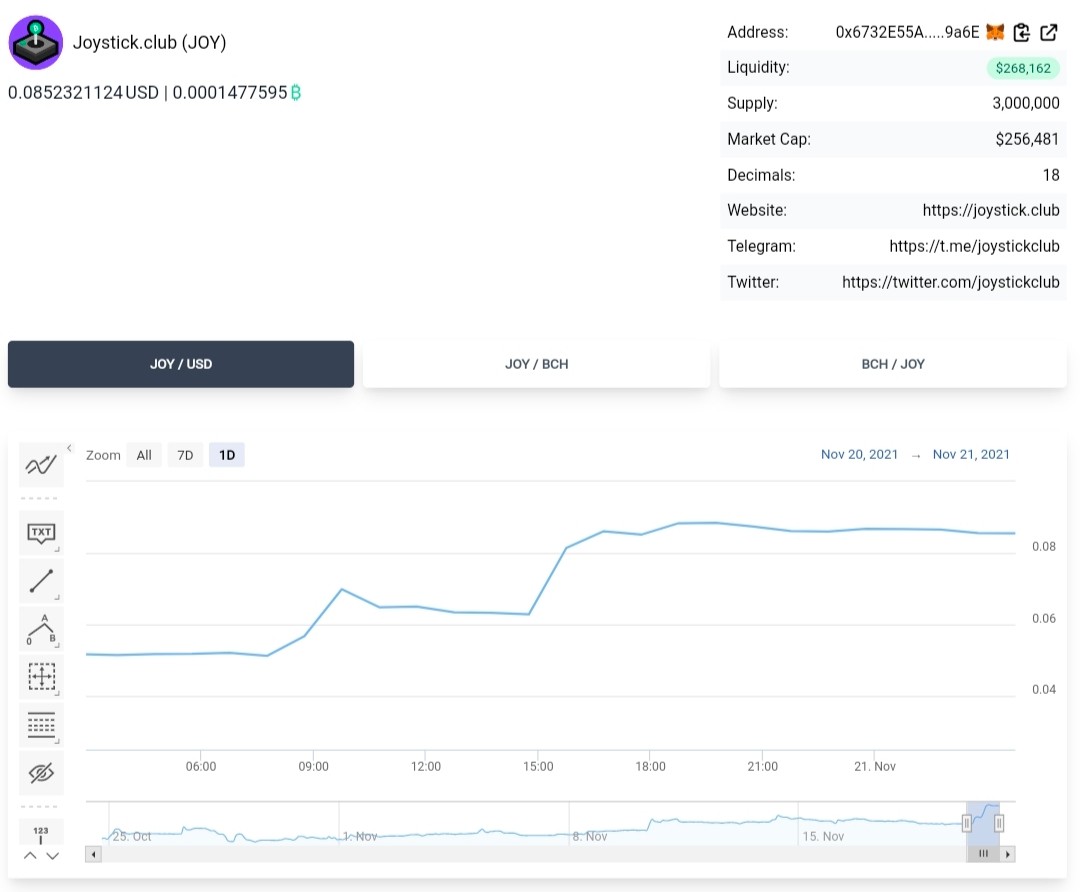Expand toolbar with down chevron
Image resolution: width=1080 pixels, height=892 pixels.
pyautogui.click(x=53, y=855)
